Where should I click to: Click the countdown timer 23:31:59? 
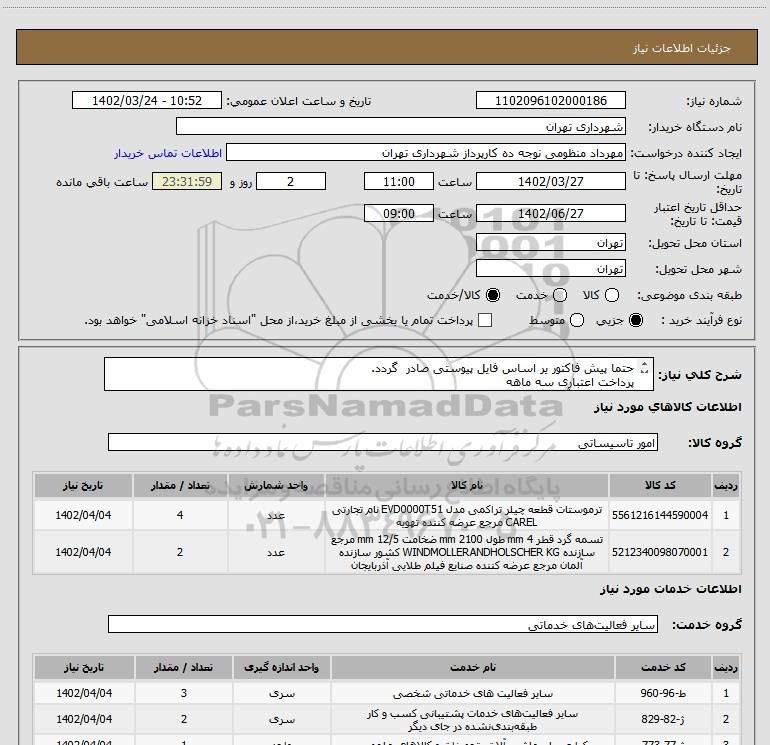pyautogui.click(x=187, y=181)
